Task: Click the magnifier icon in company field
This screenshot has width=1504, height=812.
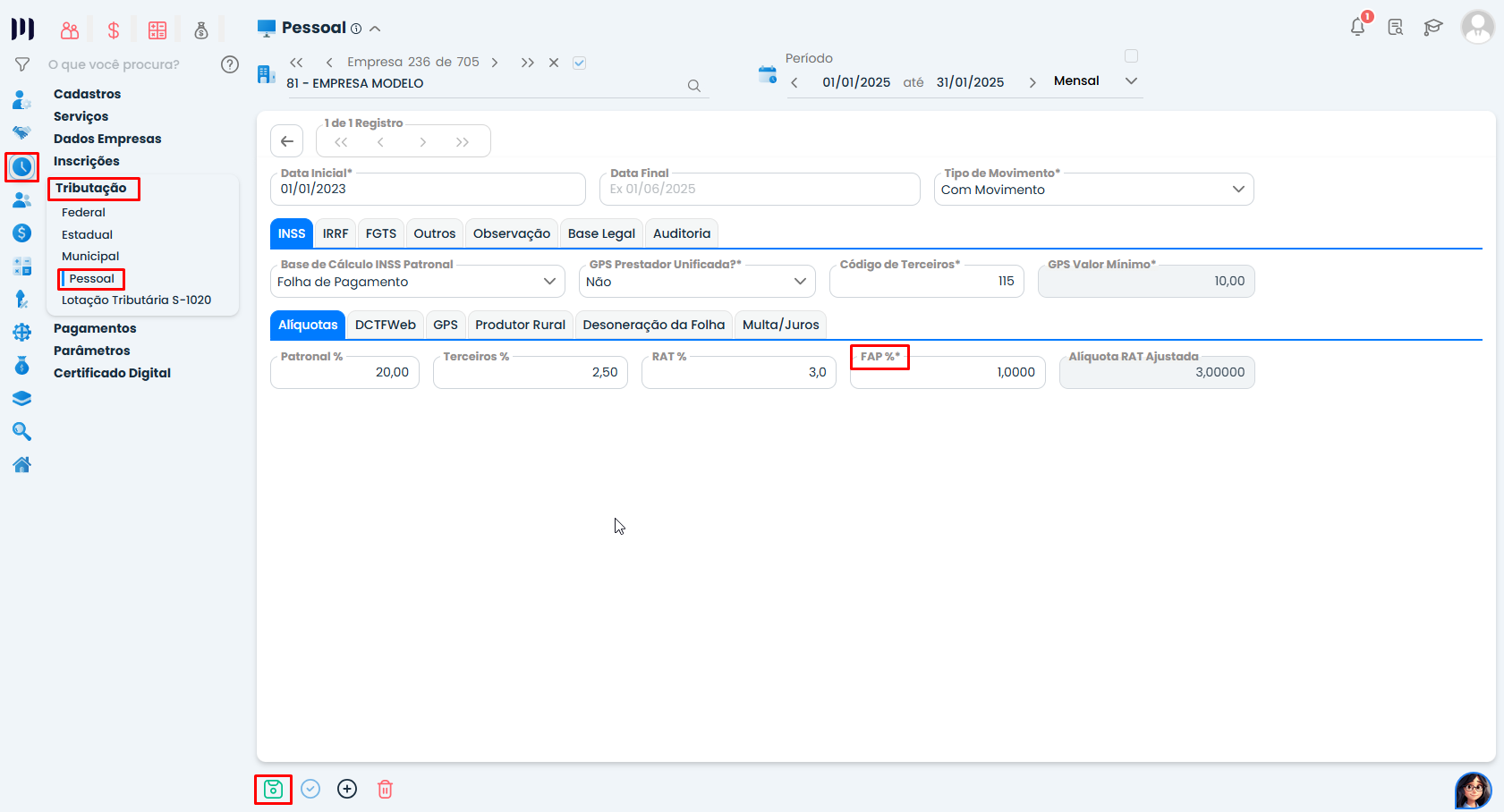Action: pyautogui.click(x=693, y=86)
